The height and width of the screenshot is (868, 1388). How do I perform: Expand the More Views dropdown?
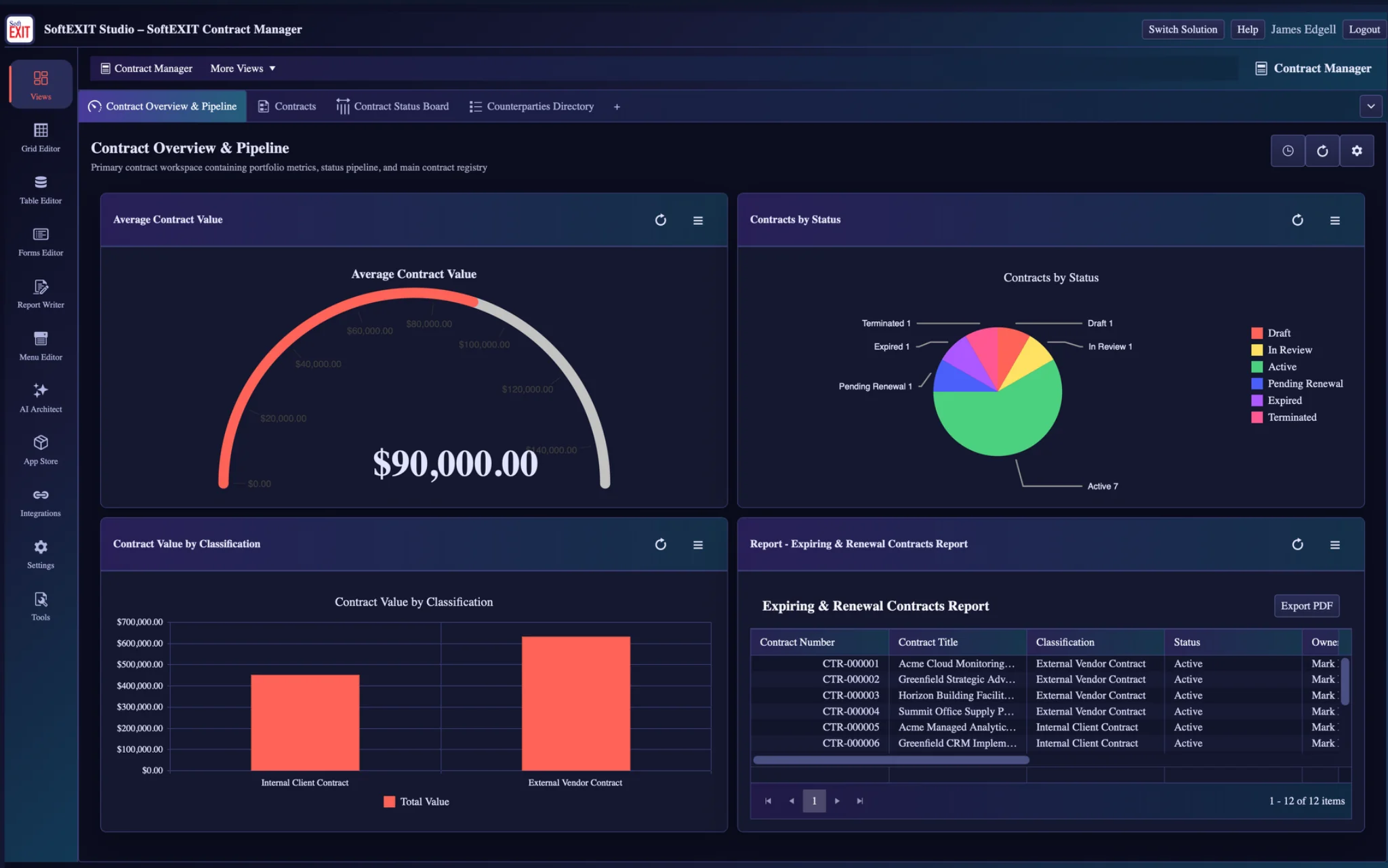(243, 68)
